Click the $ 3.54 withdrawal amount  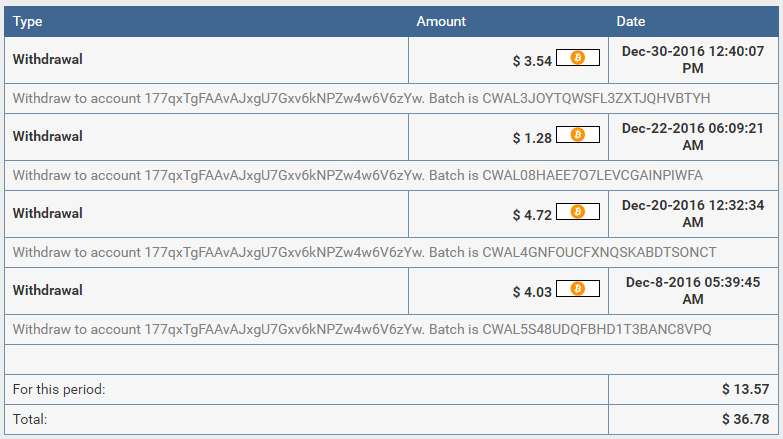pyautogui.click(x=532, y=61)
